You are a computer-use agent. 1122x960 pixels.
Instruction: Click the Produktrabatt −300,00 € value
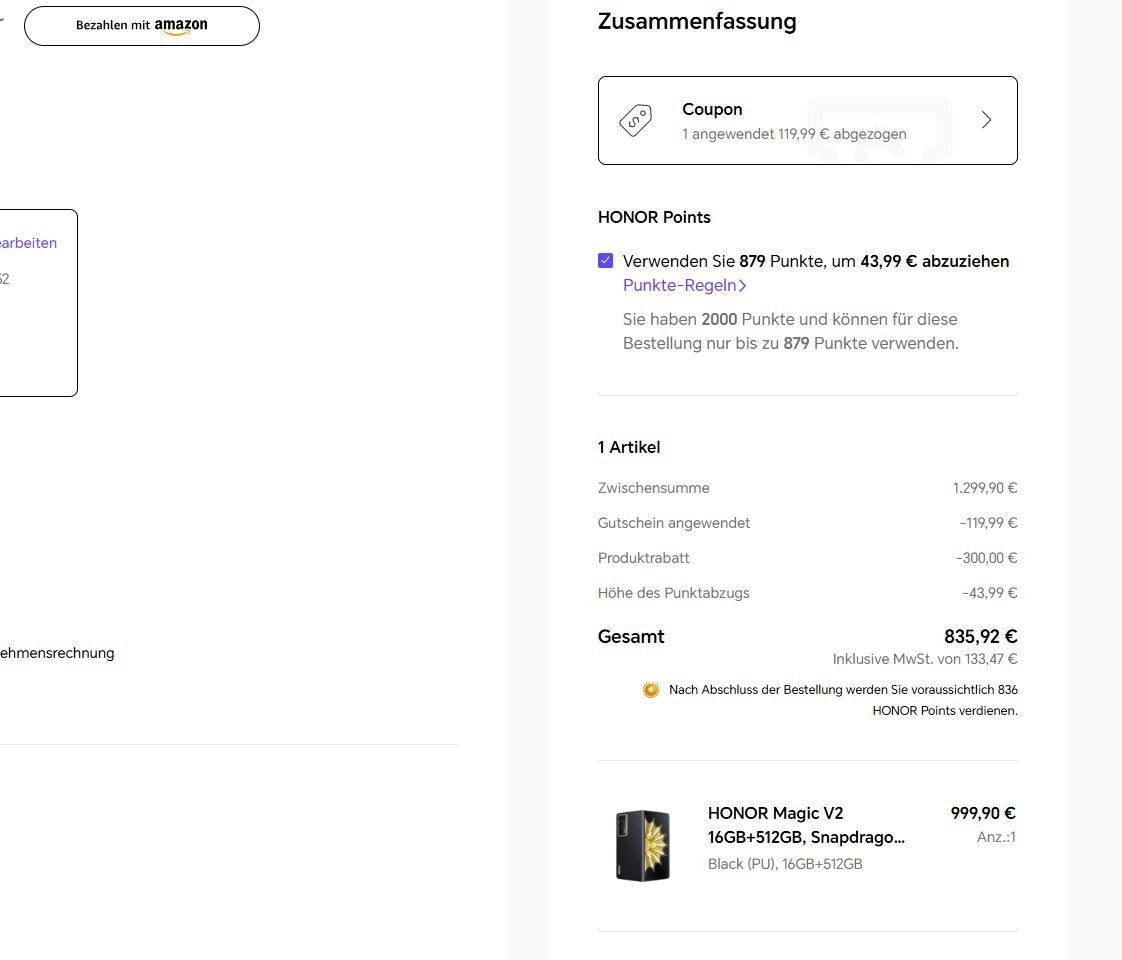pos(985,558)
